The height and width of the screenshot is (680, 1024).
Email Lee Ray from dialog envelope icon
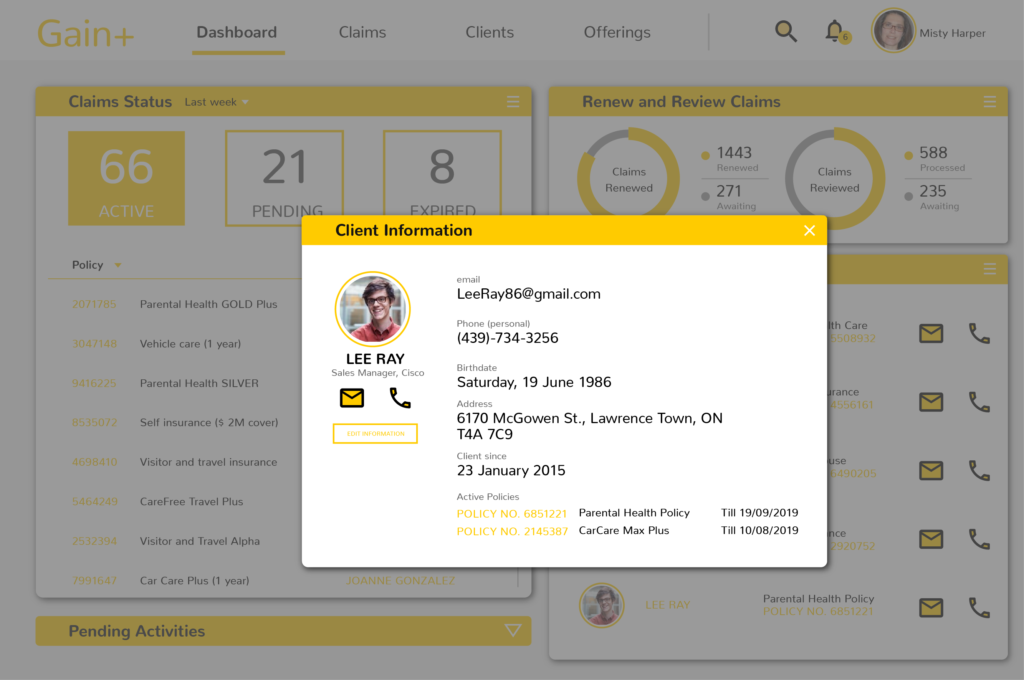(352, 398)
